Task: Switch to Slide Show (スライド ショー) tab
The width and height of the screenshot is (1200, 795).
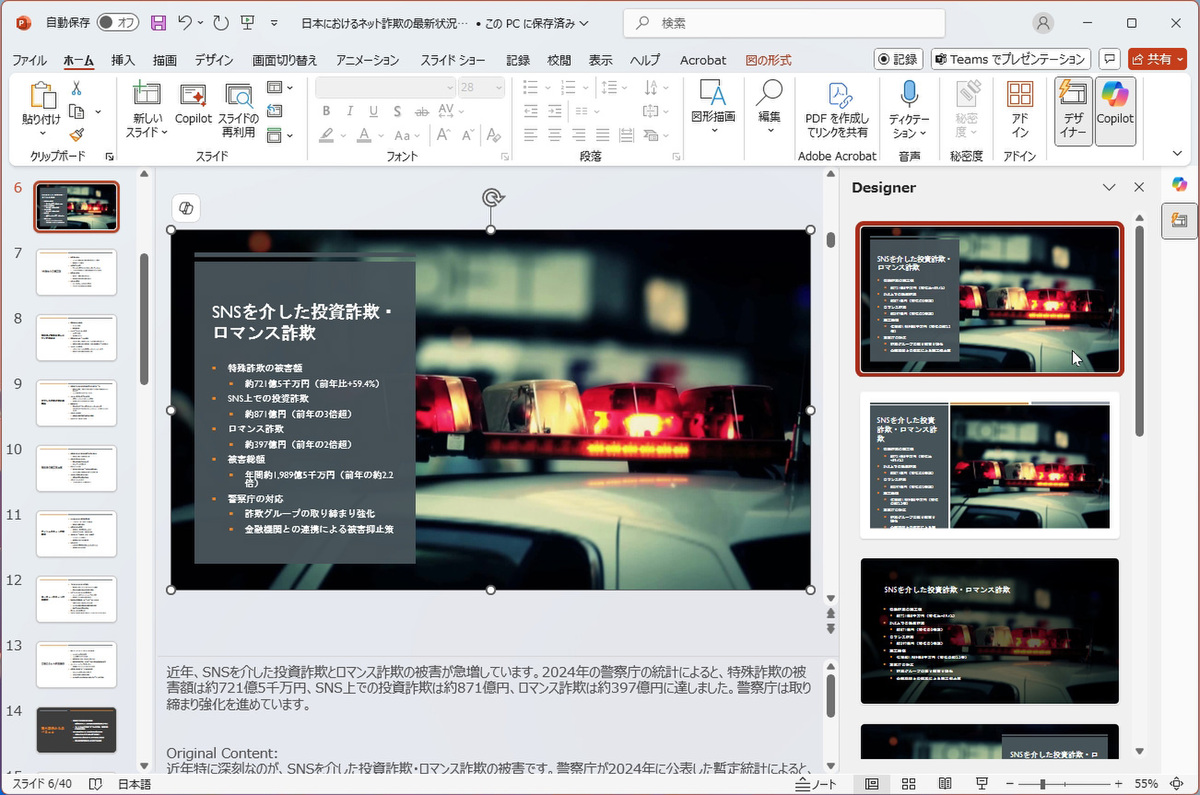Action: [453, 60]
